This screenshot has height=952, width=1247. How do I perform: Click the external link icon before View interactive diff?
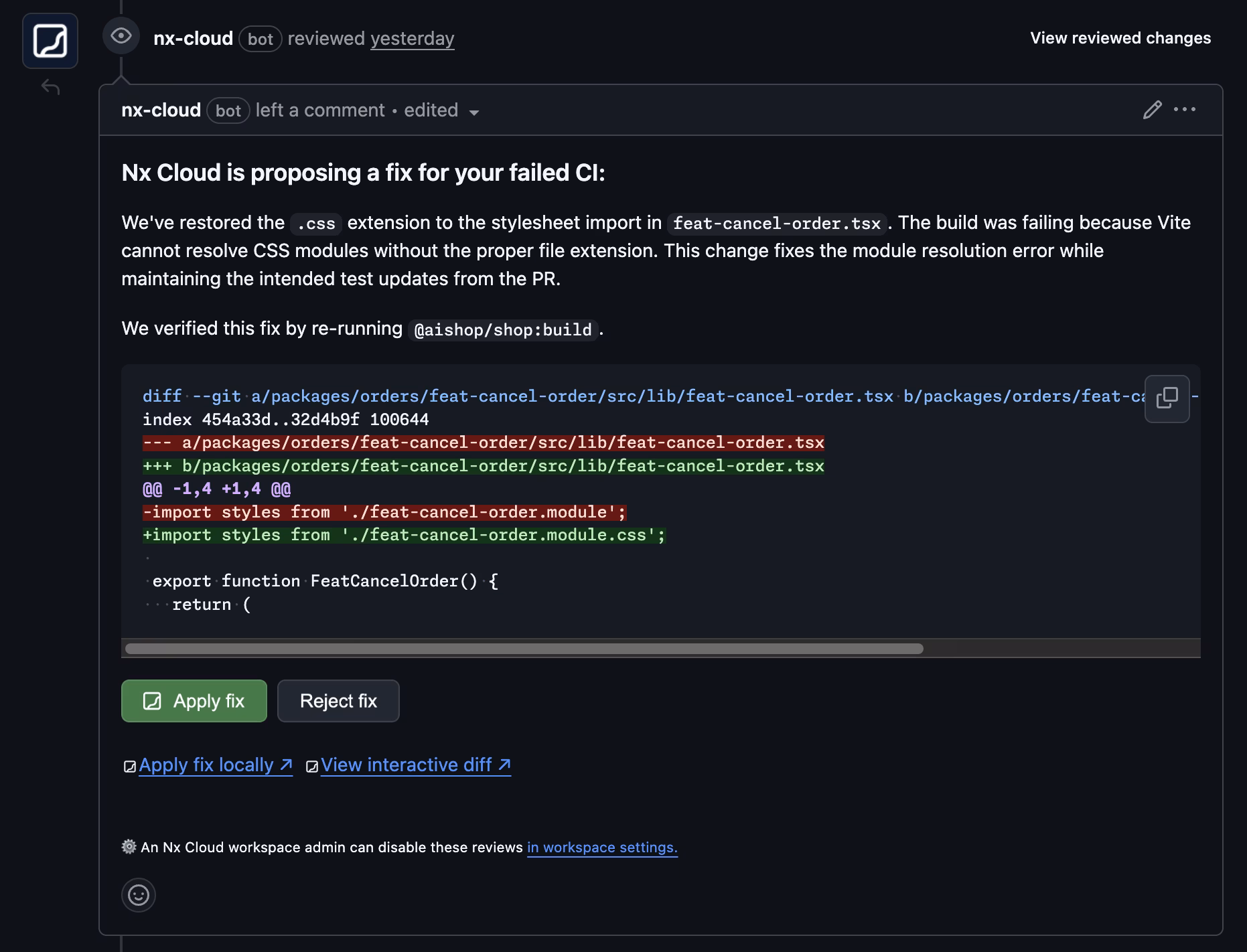click(311, 765)
